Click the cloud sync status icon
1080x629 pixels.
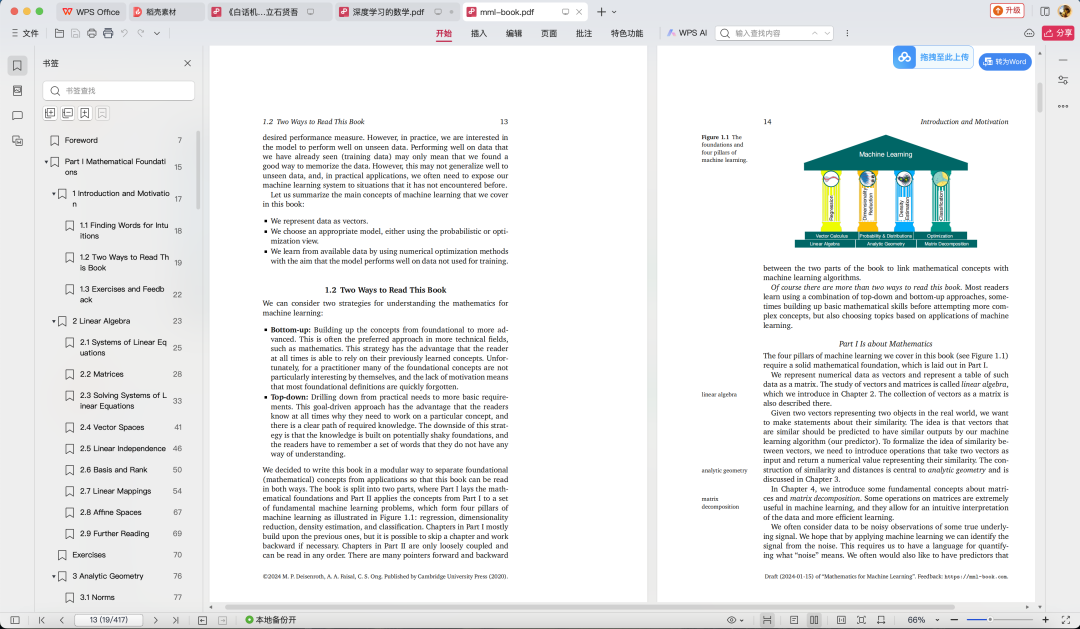pos(1029,33)
